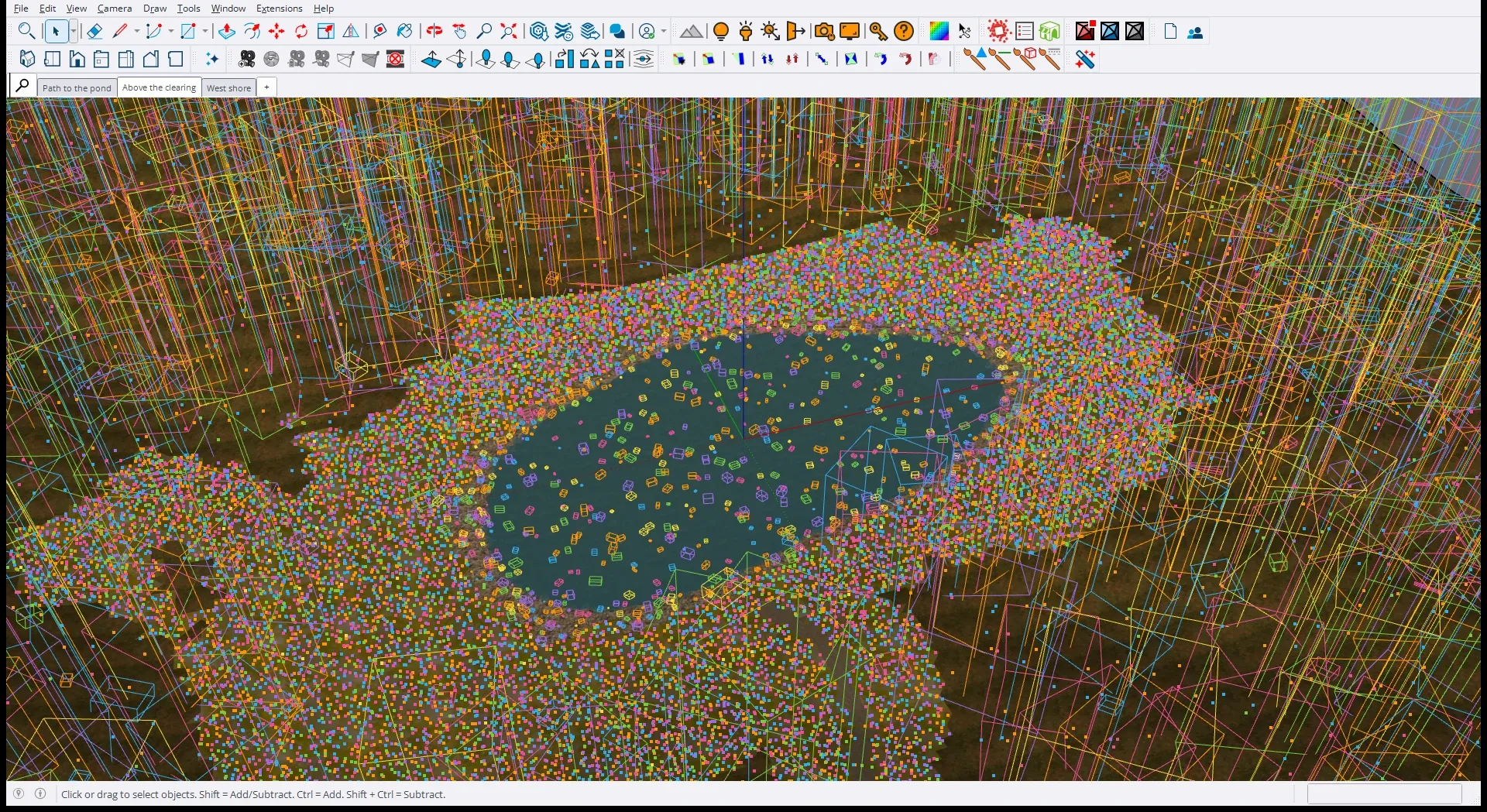Expand the Select tool dropdown arrow
1487x812 pixels.
[x=74, y=32]
